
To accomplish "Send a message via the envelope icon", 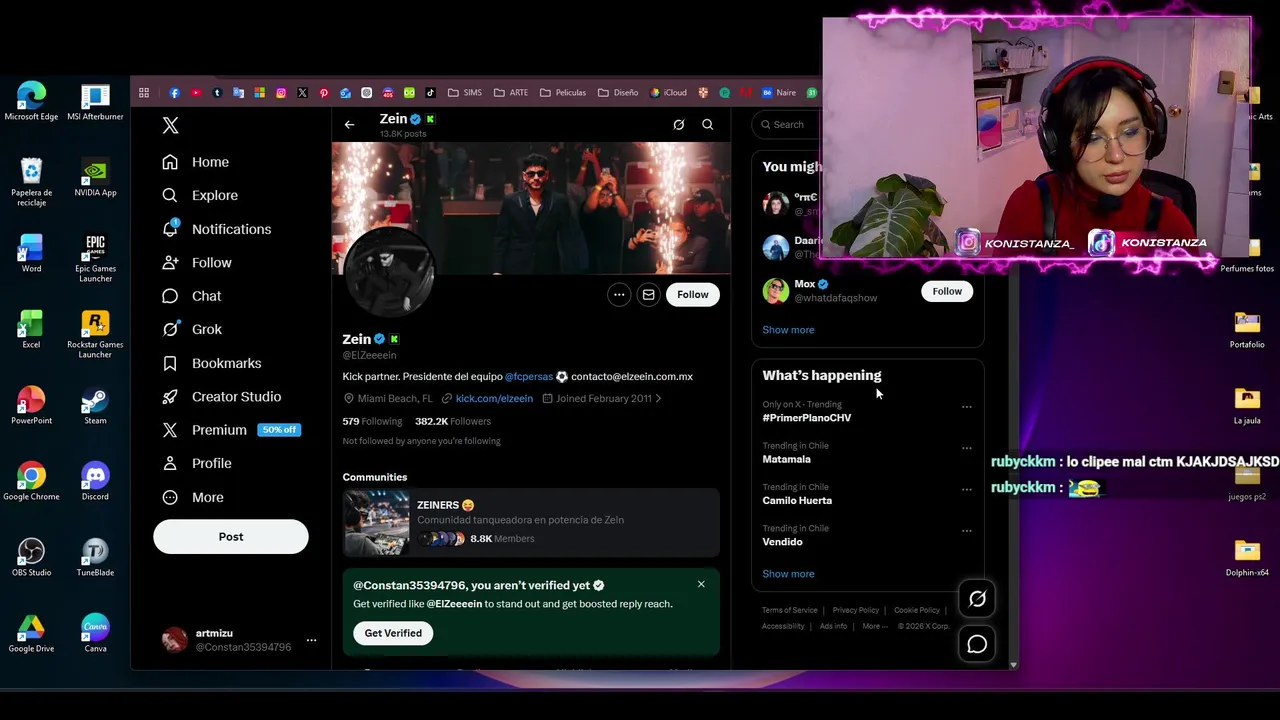I will click(648, 294).
